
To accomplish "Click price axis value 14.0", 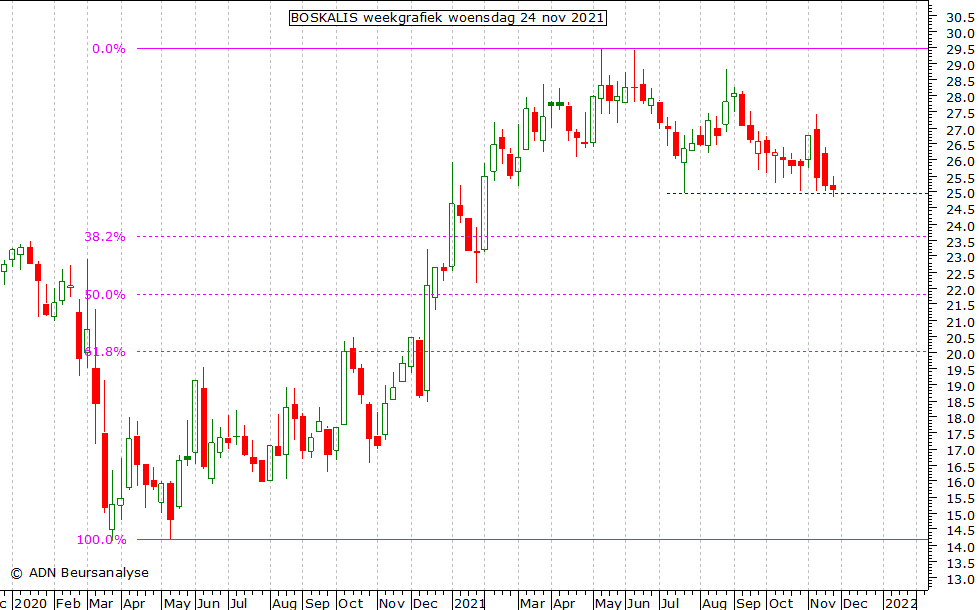I will click(x=960, y=547).
